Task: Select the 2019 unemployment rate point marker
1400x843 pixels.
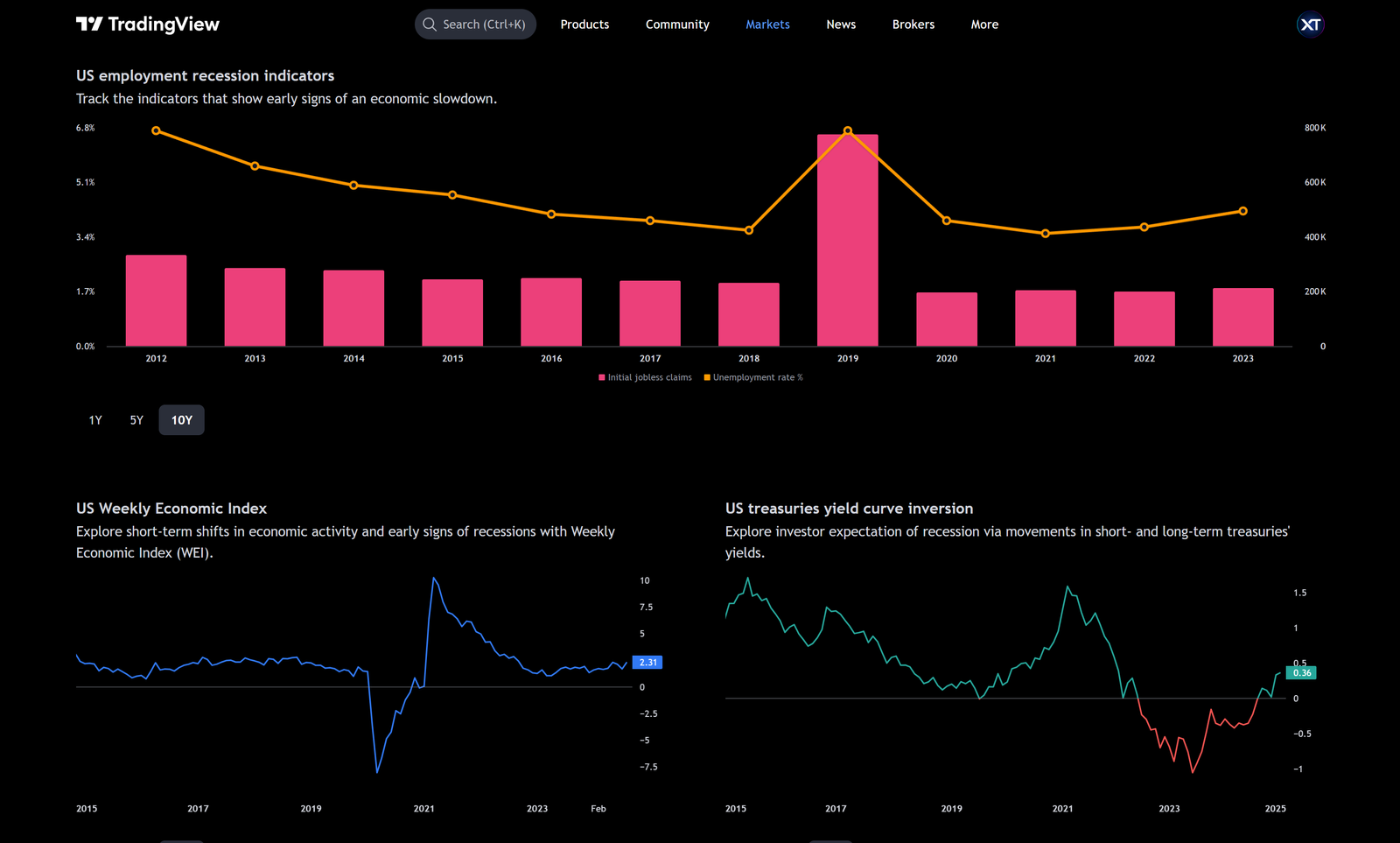Action: point(847,130)
